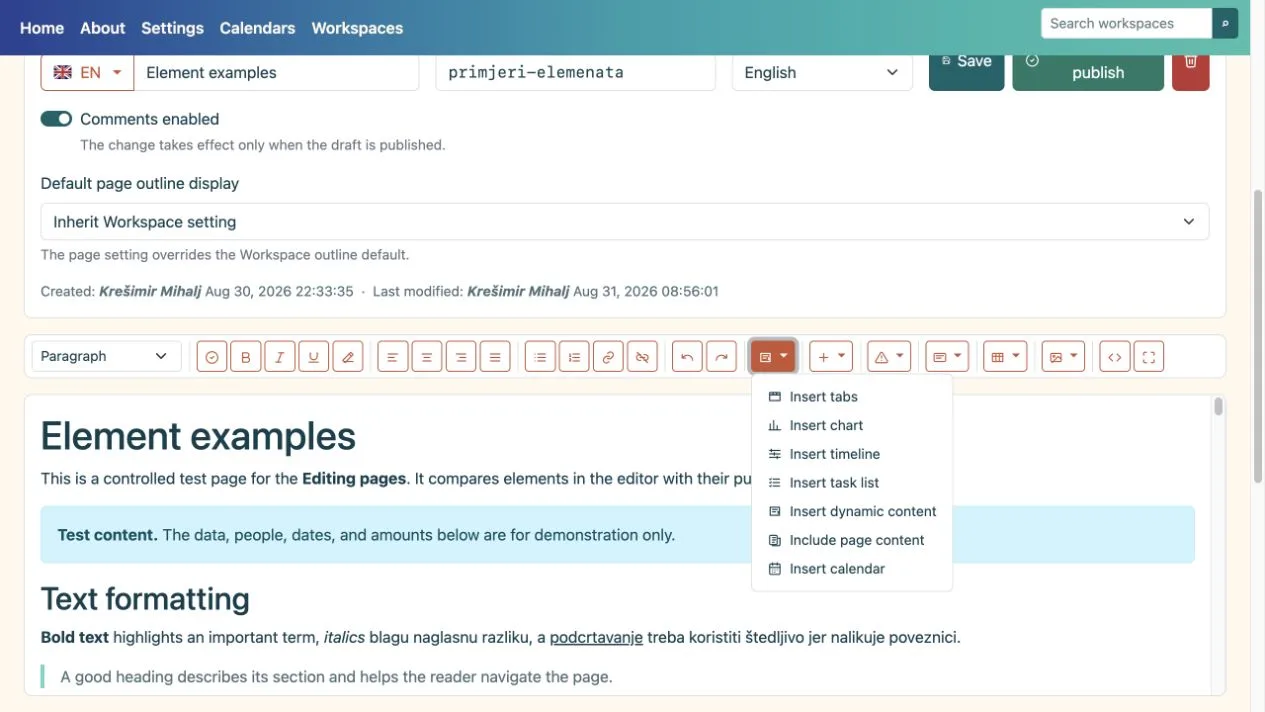Go to Home in the navigation bar

(42, 28)
